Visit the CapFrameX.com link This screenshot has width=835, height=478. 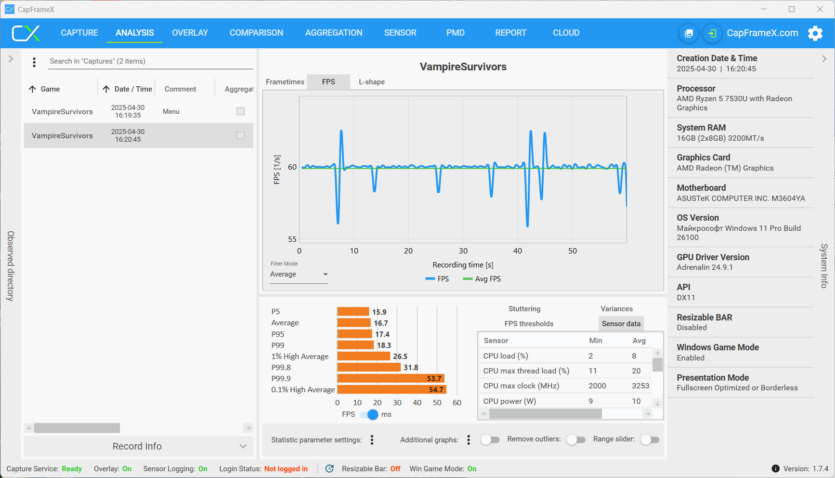[x=763, y=33]
